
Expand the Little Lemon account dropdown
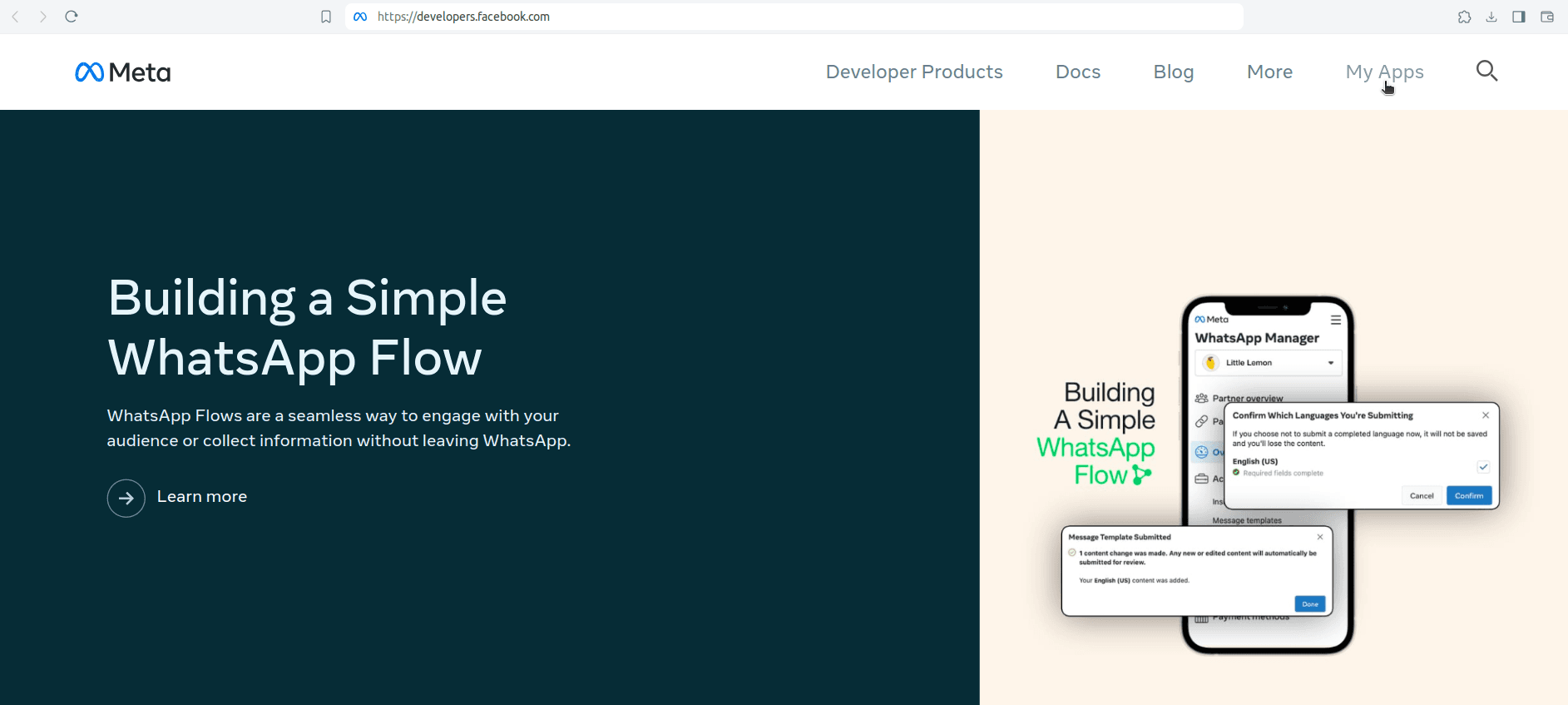[1331, 363]
